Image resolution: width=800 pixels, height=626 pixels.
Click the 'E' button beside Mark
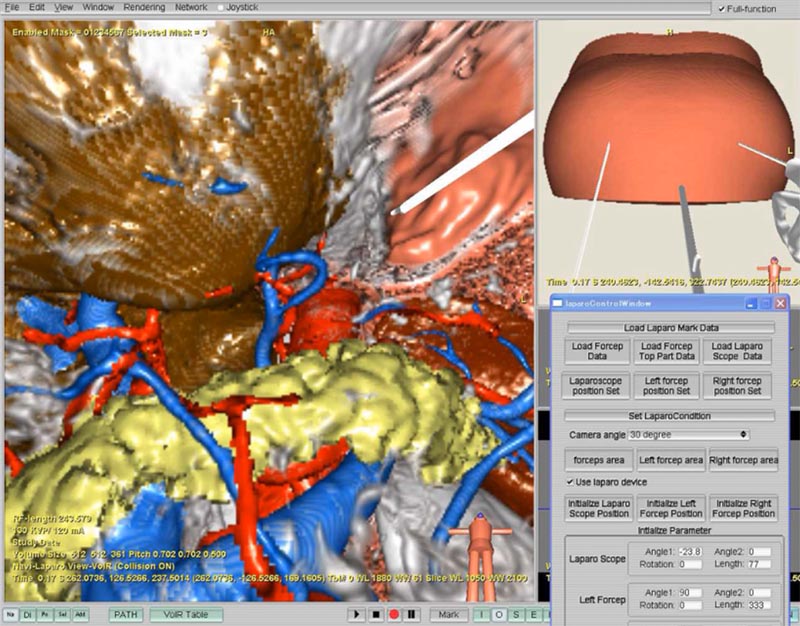[534, 615]
